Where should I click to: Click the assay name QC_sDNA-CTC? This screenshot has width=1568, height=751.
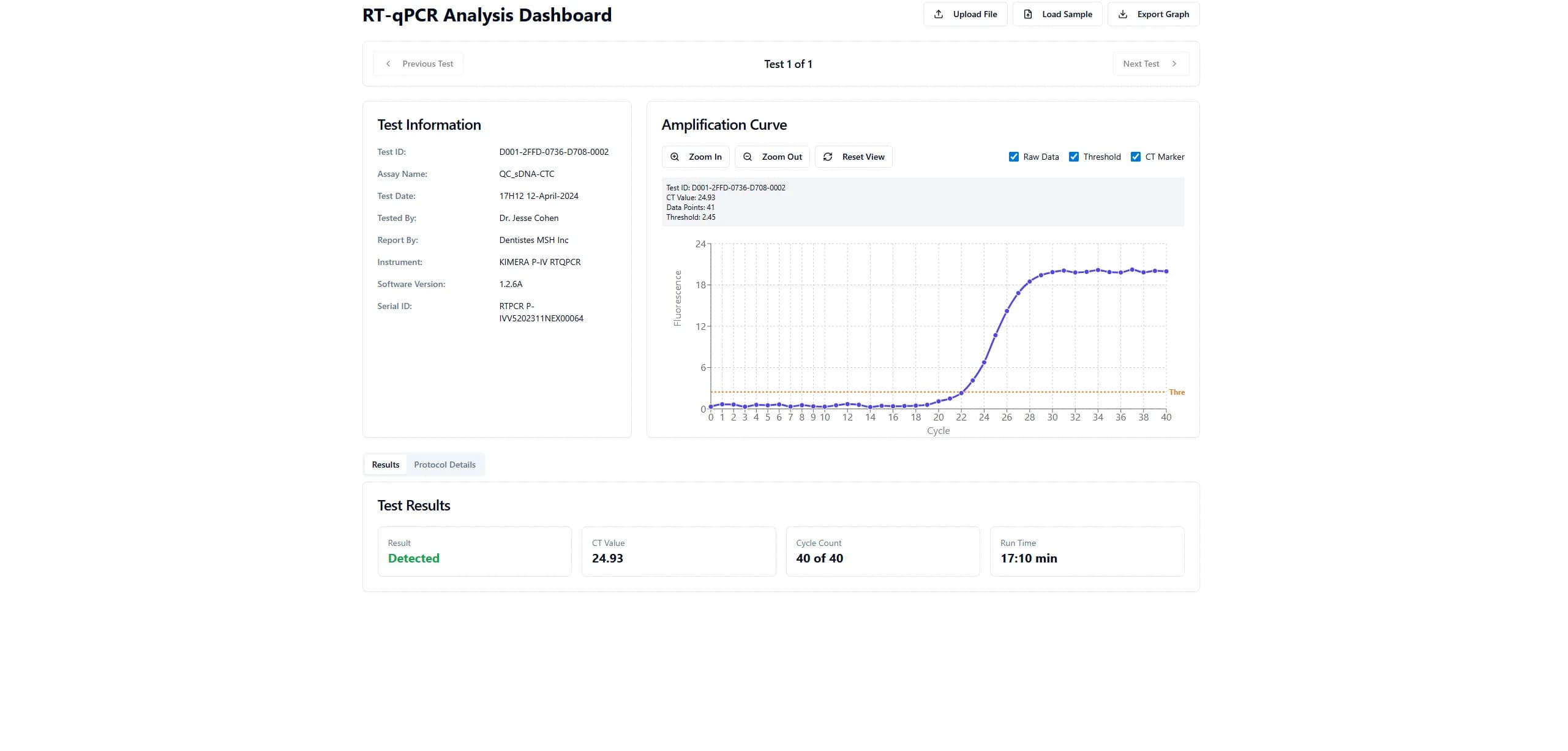tap(527, 174)
